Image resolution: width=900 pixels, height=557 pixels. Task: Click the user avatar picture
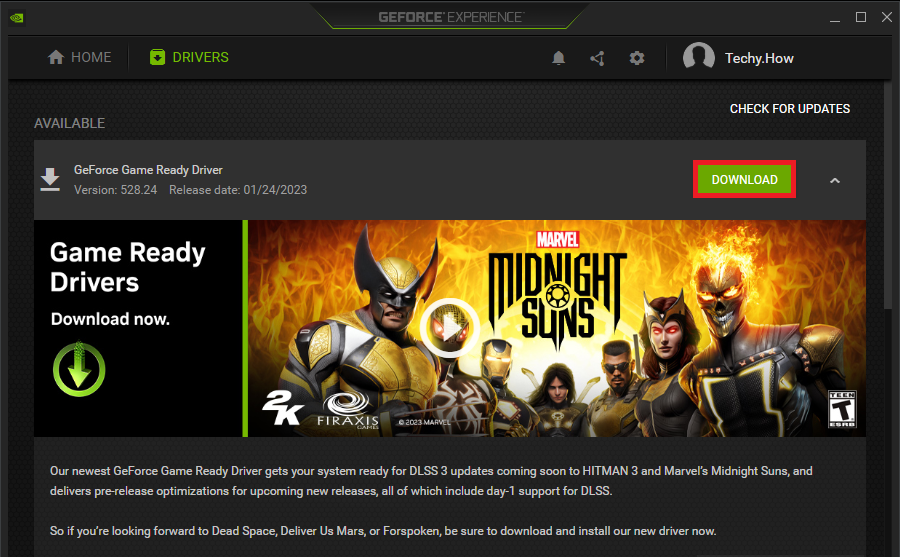click(699, 57)
